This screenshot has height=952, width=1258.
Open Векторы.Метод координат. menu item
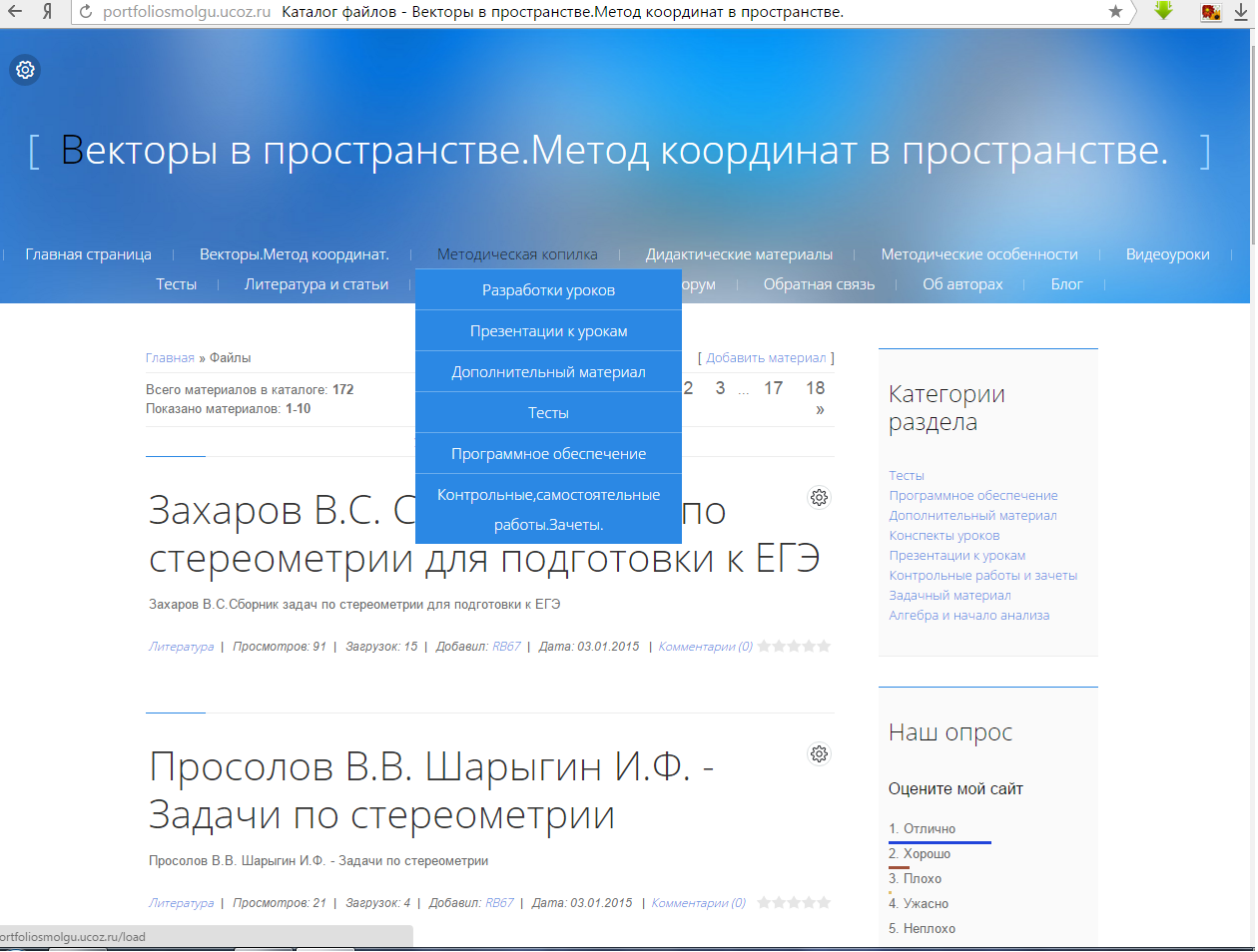coord(295,254)
